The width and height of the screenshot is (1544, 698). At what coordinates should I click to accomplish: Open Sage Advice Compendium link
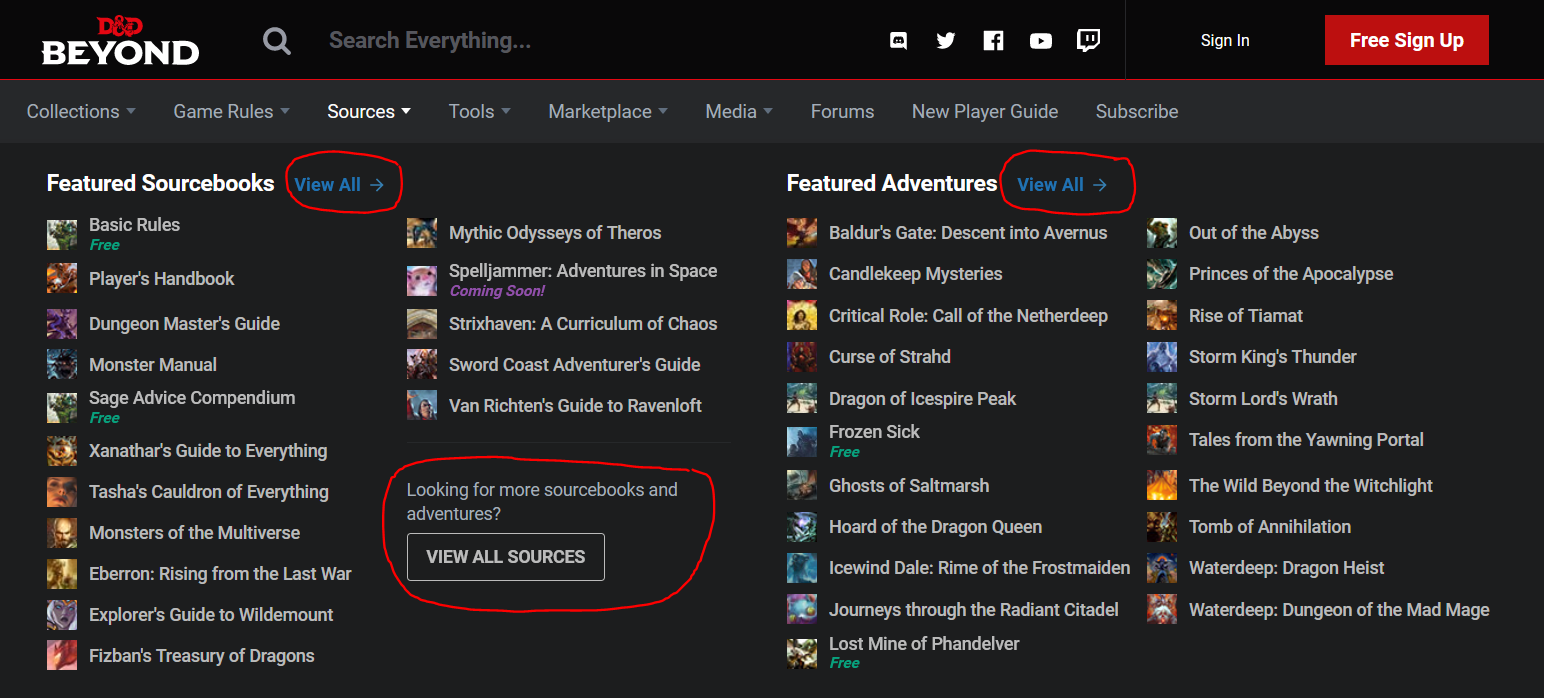pyautogui.click(x=192, y=398)
